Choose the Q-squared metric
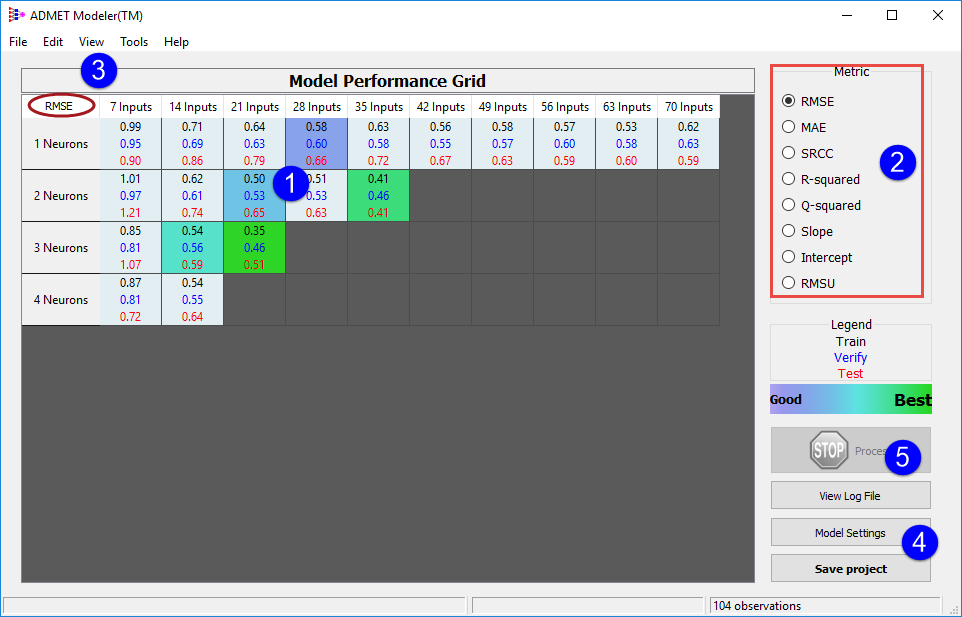This screenshot has height=617, width=962. [x=788, y=205]
